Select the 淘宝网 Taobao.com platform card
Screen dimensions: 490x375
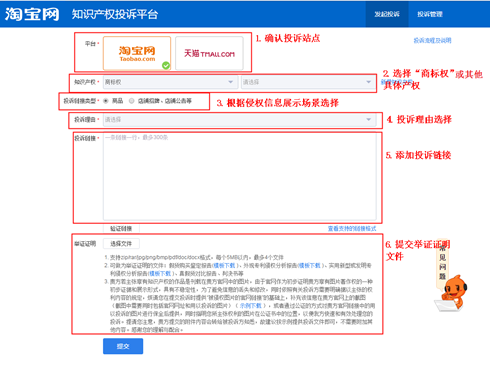pyautogui.click(x=137, y=53)
